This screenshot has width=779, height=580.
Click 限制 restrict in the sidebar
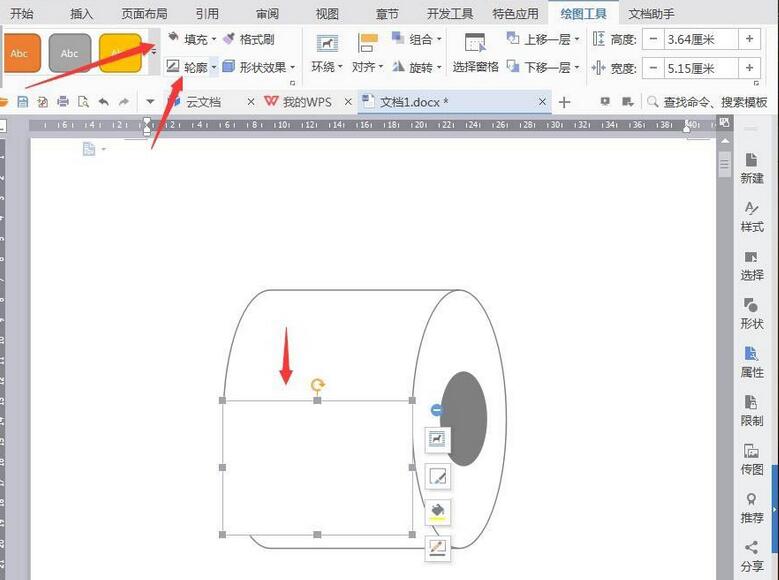click(x=751, y=411)
